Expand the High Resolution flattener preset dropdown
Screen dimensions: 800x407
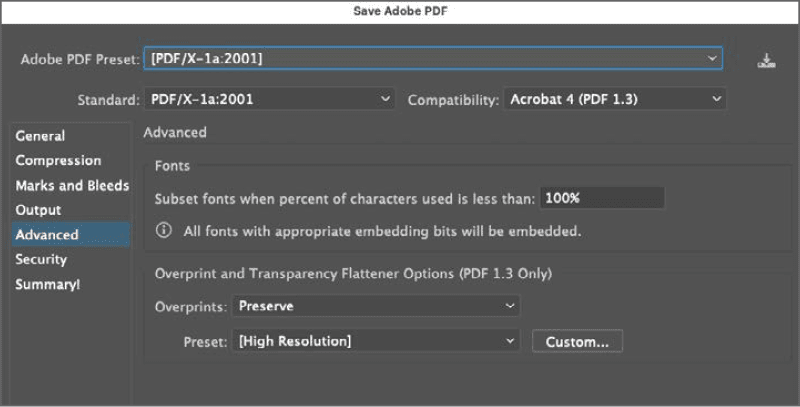tap(376, 341)
